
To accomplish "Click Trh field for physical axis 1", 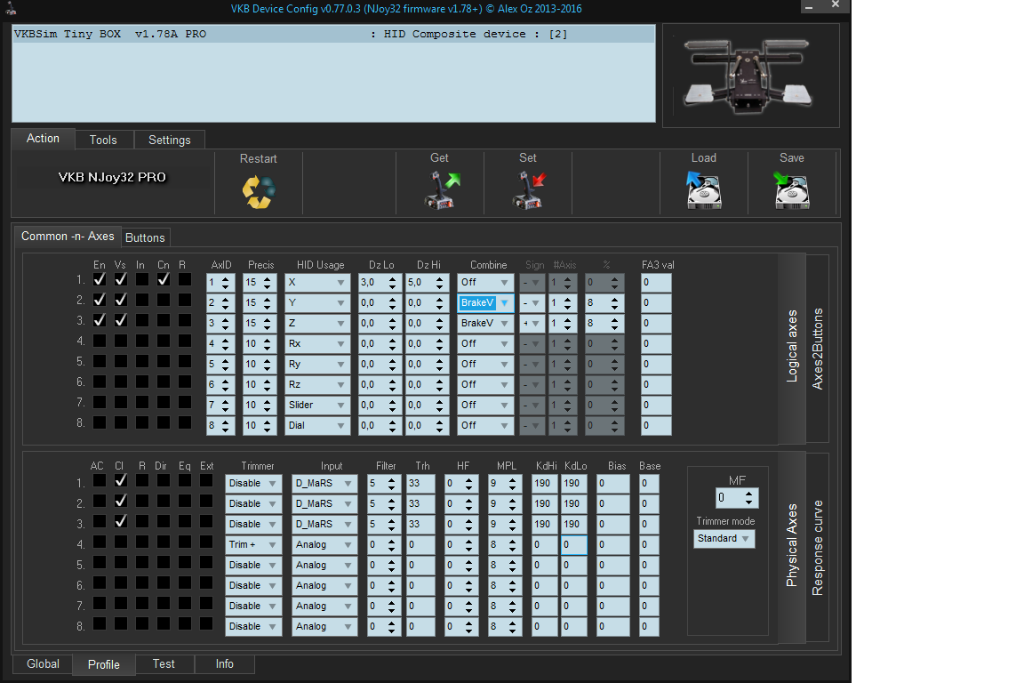I will tap(420, 483).
